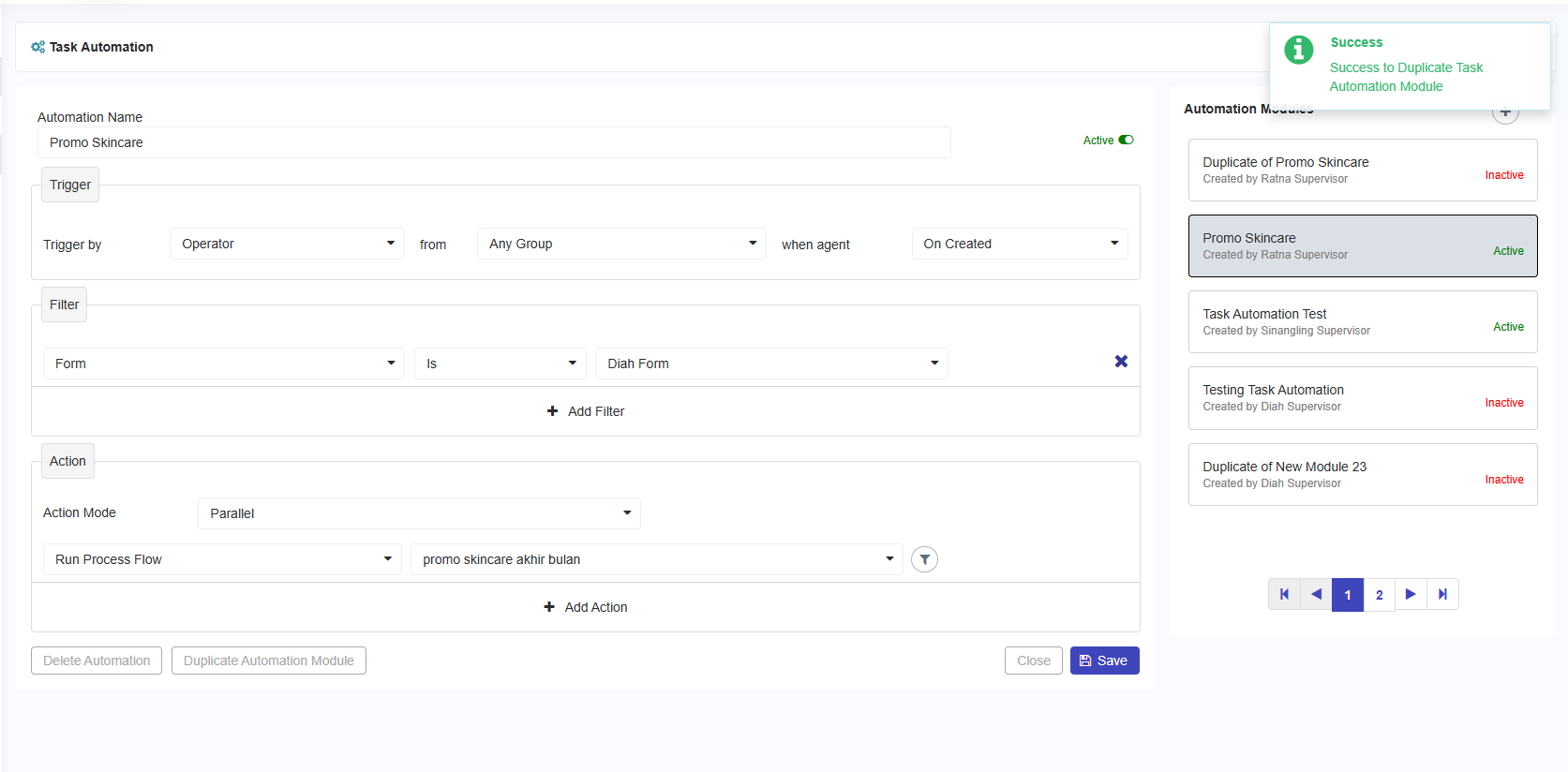The height and width of the screenshot is (772, 1568).
Task: Jump to last page of modules
Action: tap(1442, 594)
